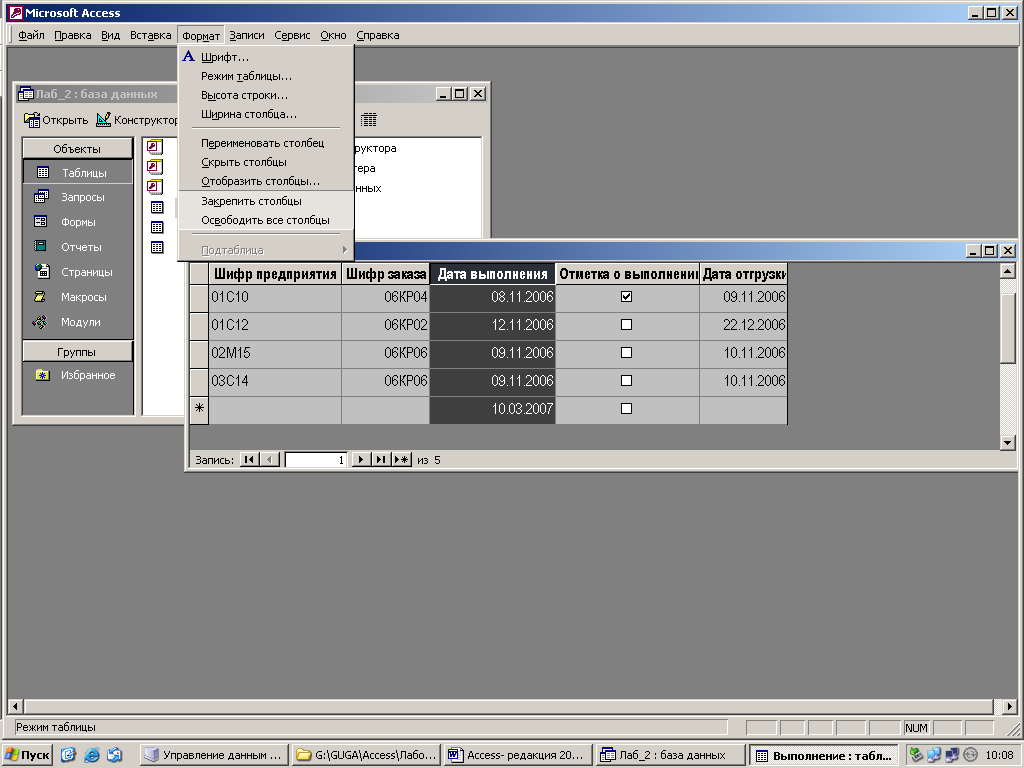Screen dimensions: 1024x768
Task: Open G:\GUGA\Access folder taskbar button
Action: pos(366,755)
